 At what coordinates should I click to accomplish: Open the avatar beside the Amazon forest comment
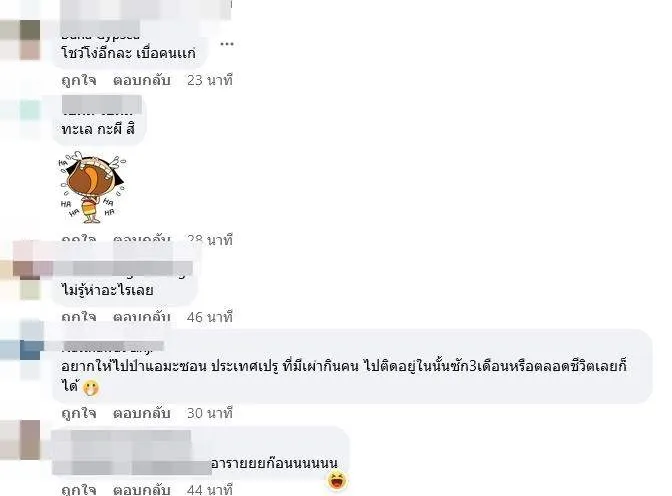(x=21, y=349)
